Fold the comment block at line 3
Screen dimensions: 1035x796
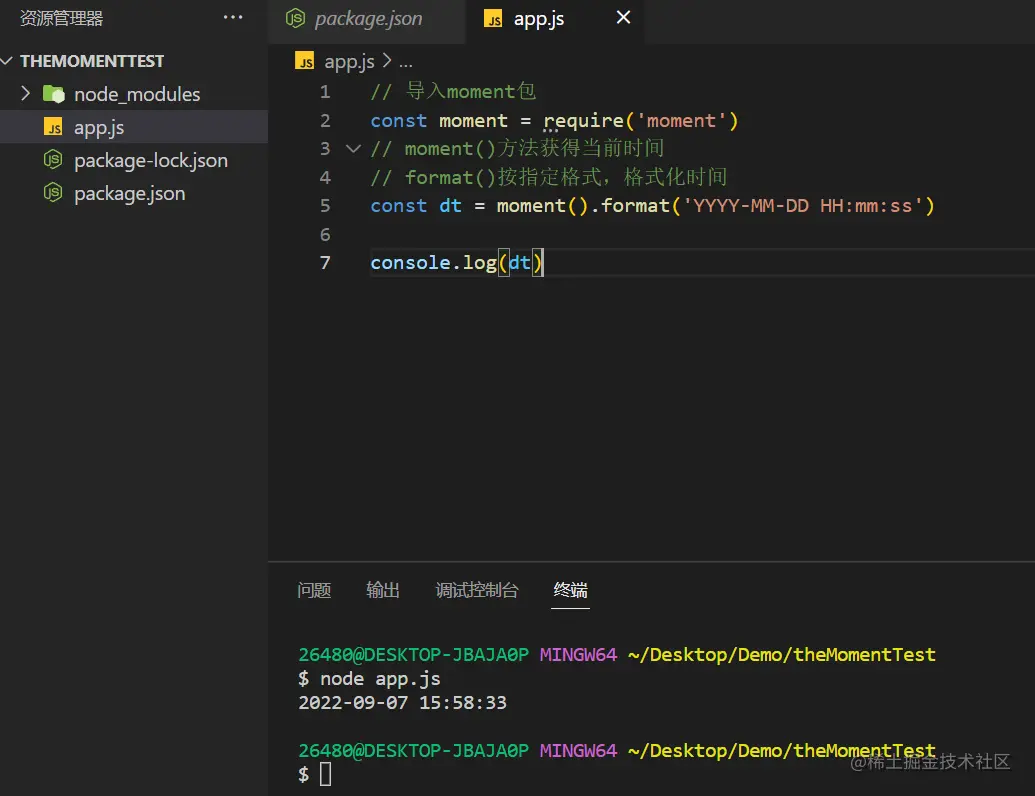coord(354,149)
